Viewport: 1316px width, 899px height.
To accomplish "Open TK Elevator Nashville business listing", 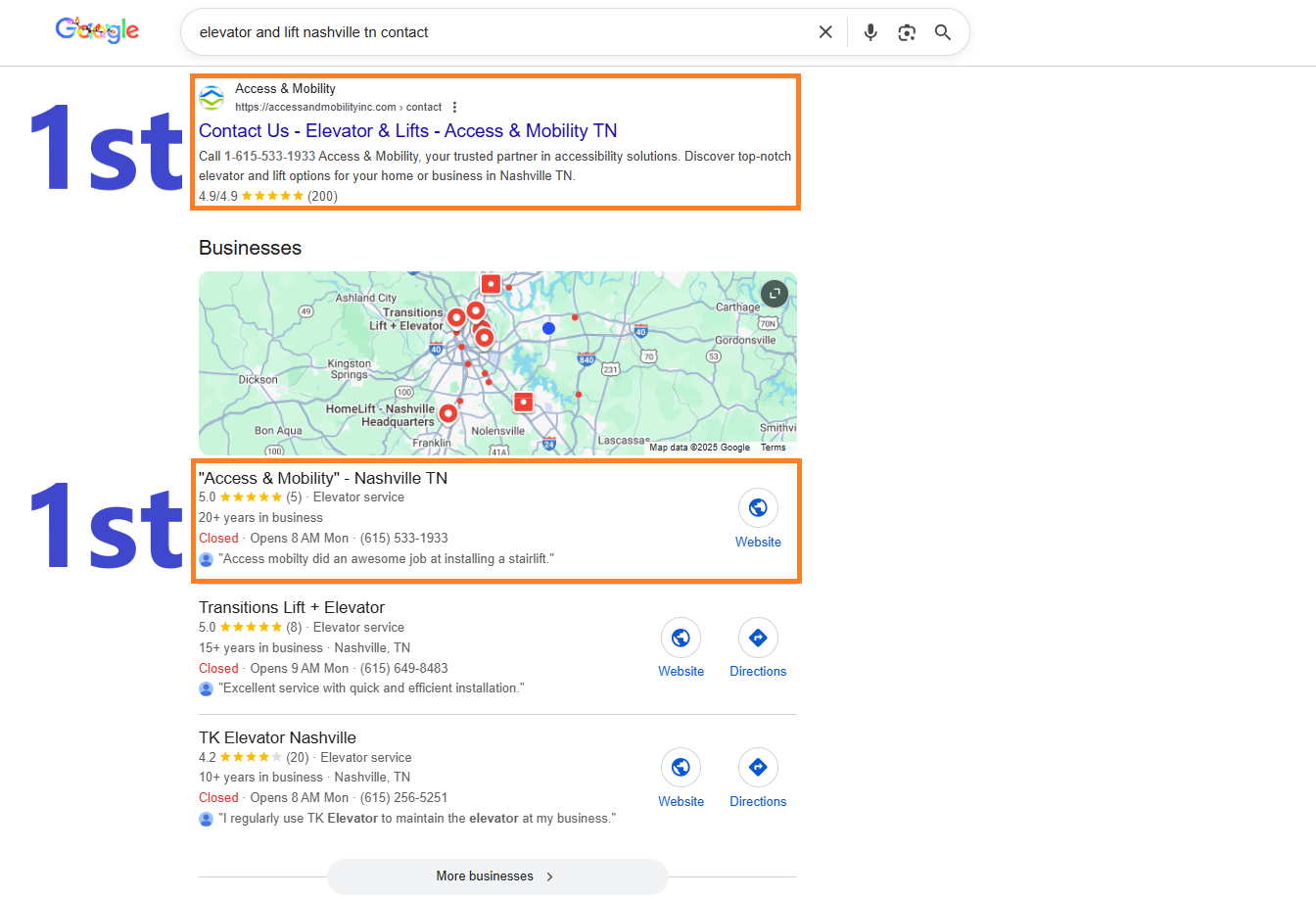I will pos(277,737).
